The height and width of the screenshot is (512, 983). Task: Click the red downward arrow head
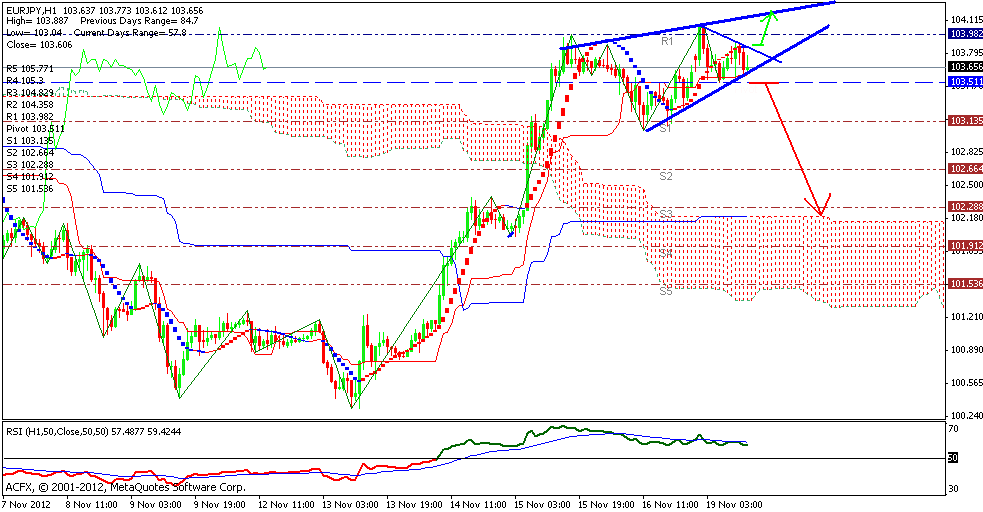tap(821, 209)
